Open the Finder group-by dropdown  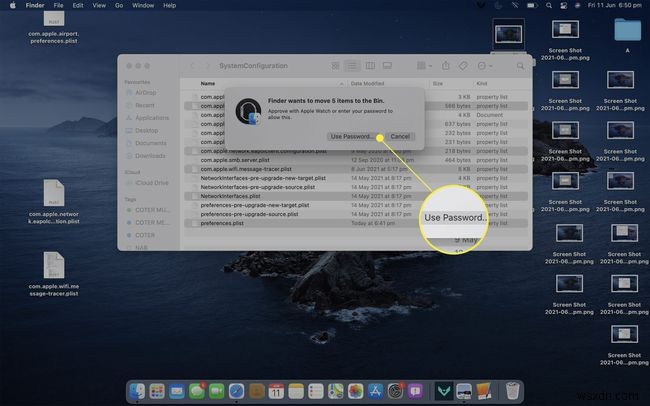pos(424,66)
